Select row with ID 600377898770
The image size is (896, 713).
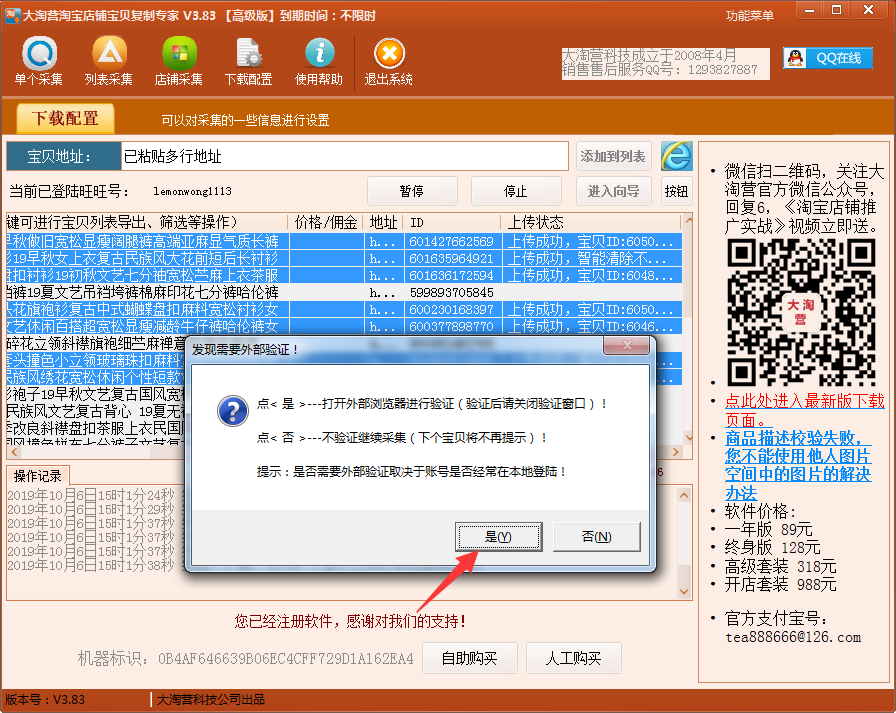coord(344,326)
